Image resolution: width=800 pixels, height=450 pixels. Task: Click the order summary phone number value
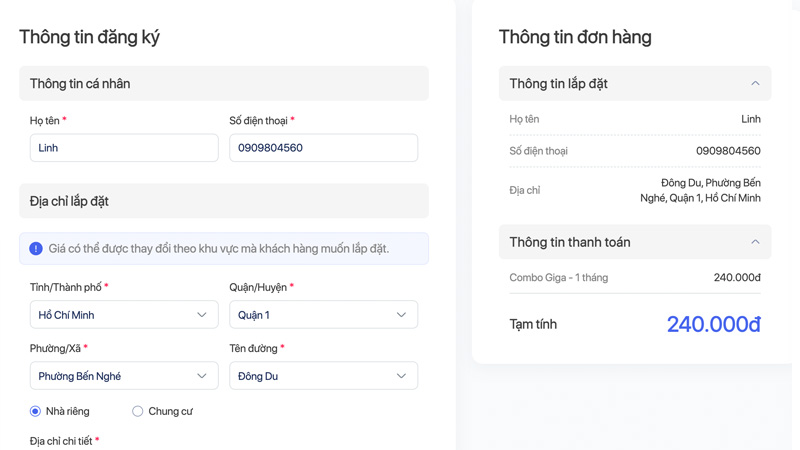point(728,151)
